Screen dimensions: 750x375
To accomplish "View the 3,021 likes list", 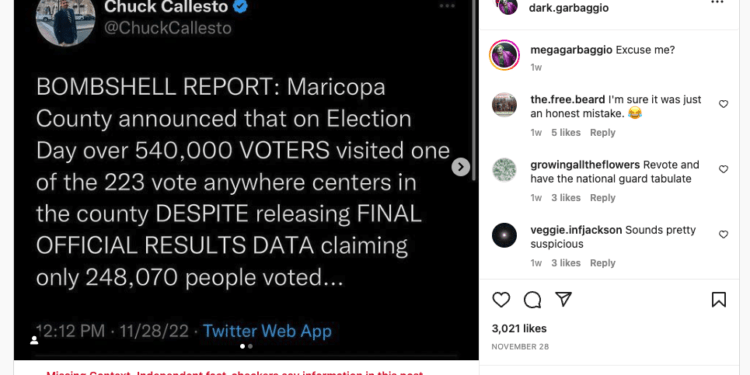I will coord(519,329).
